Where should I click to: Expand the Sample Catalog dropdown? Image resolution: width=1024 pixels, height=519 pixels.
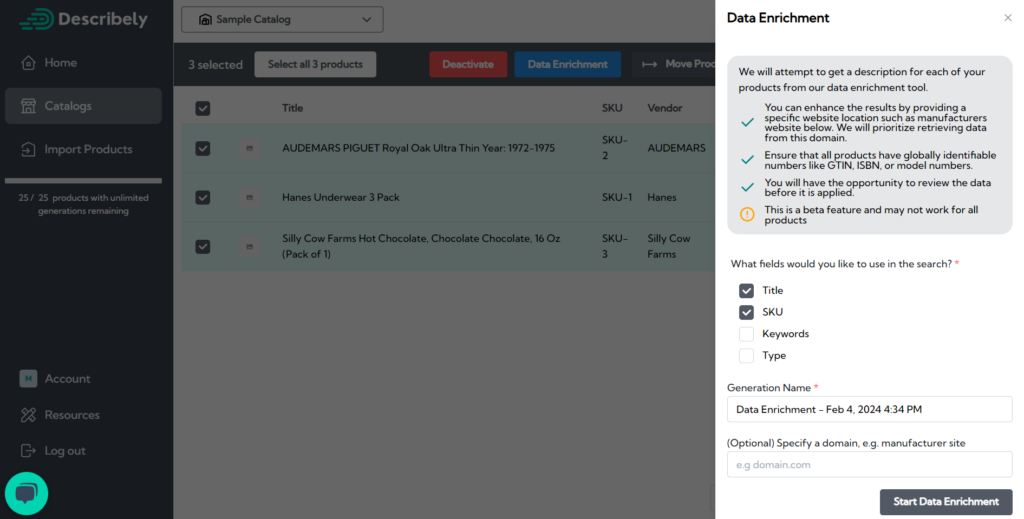coord(281,19)
